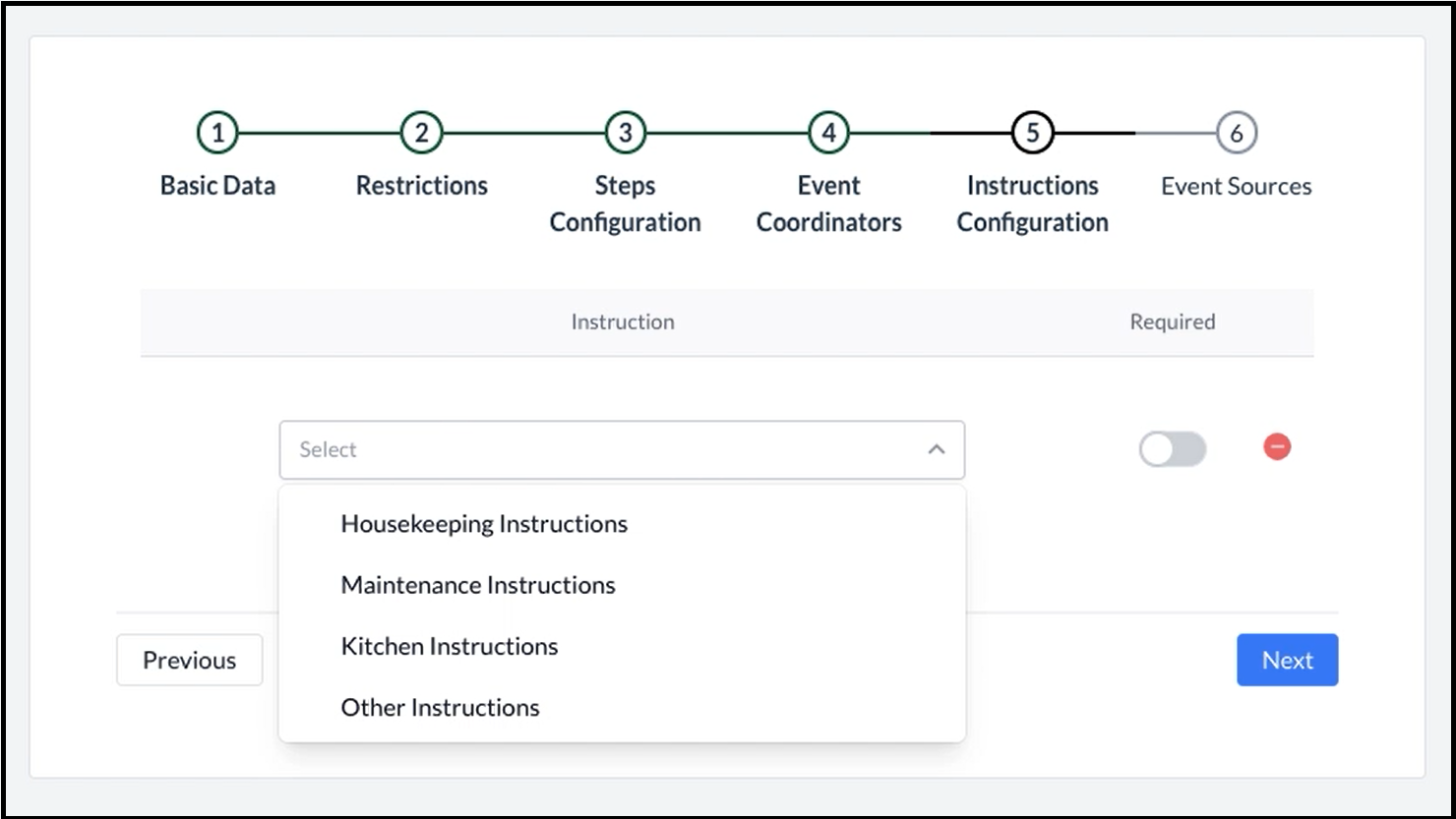Image resolution: width=1456 pixels, height=819 pixels.
Task: Proceed with the Next button
Action: coord(1287,660)
